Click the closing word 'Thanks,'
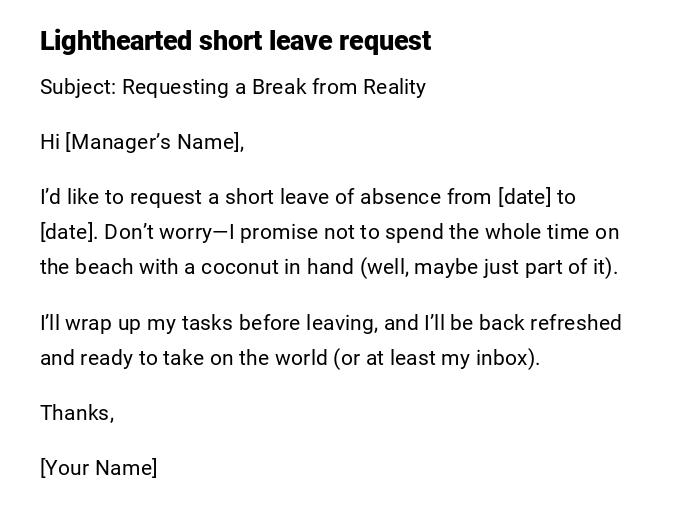 77,413
